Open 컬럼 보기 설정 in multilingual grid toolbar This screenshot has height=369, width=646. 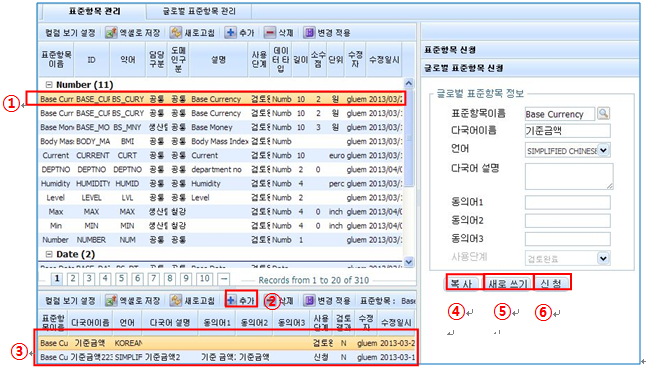pos(70,301)
